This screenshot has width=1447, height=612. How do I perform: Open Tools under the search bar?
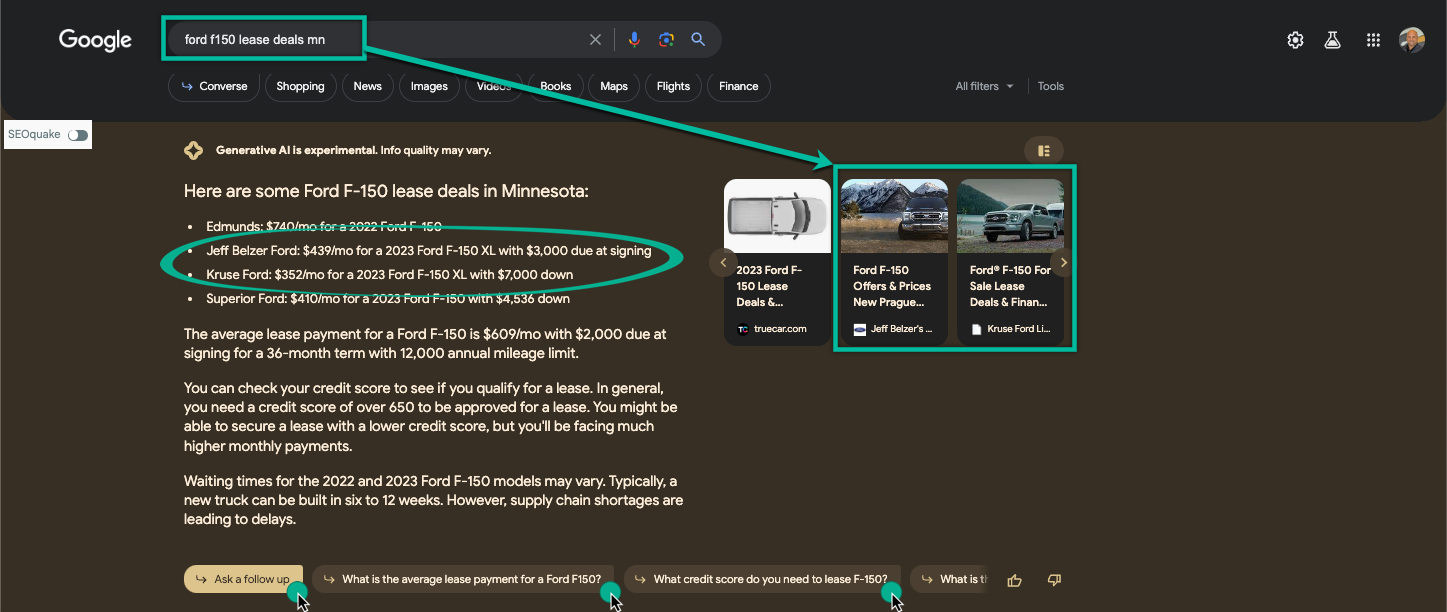click(x=1051, y=86)
